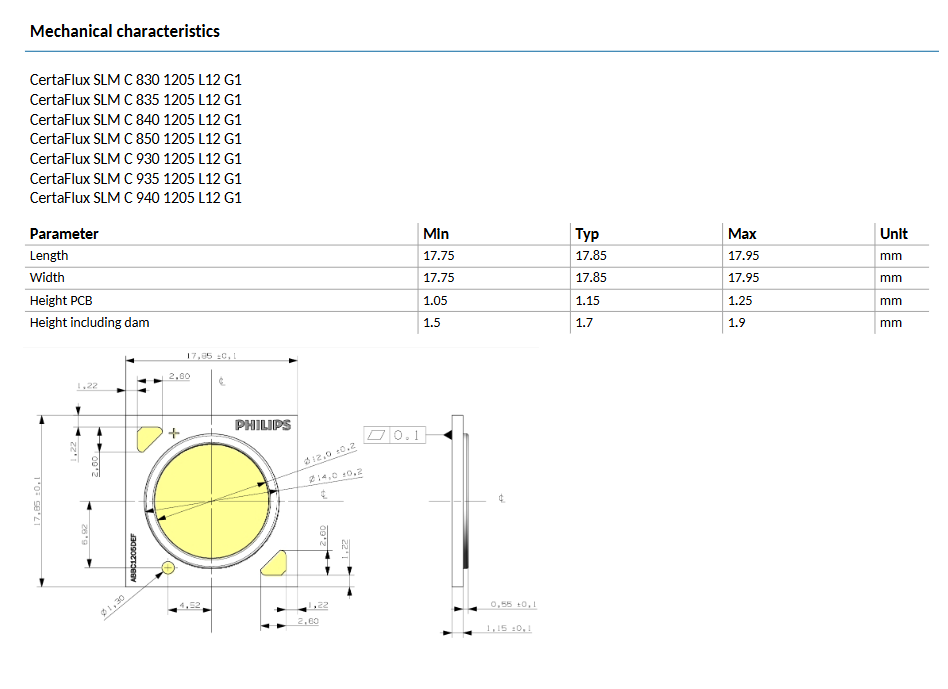Click the Ø12,0 ±0,2 diameter label
The width and height of the screenshot is (948, 689).
point(330,454)
